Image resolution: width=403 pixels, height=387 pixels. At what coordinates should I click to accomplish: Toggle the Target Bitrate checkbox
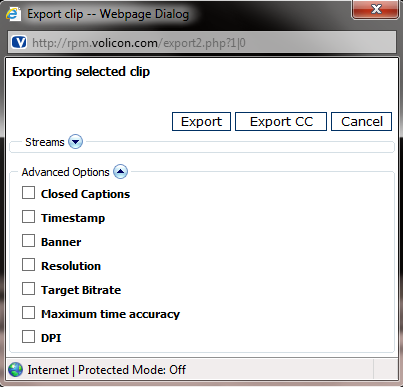[x=28, y=289]
